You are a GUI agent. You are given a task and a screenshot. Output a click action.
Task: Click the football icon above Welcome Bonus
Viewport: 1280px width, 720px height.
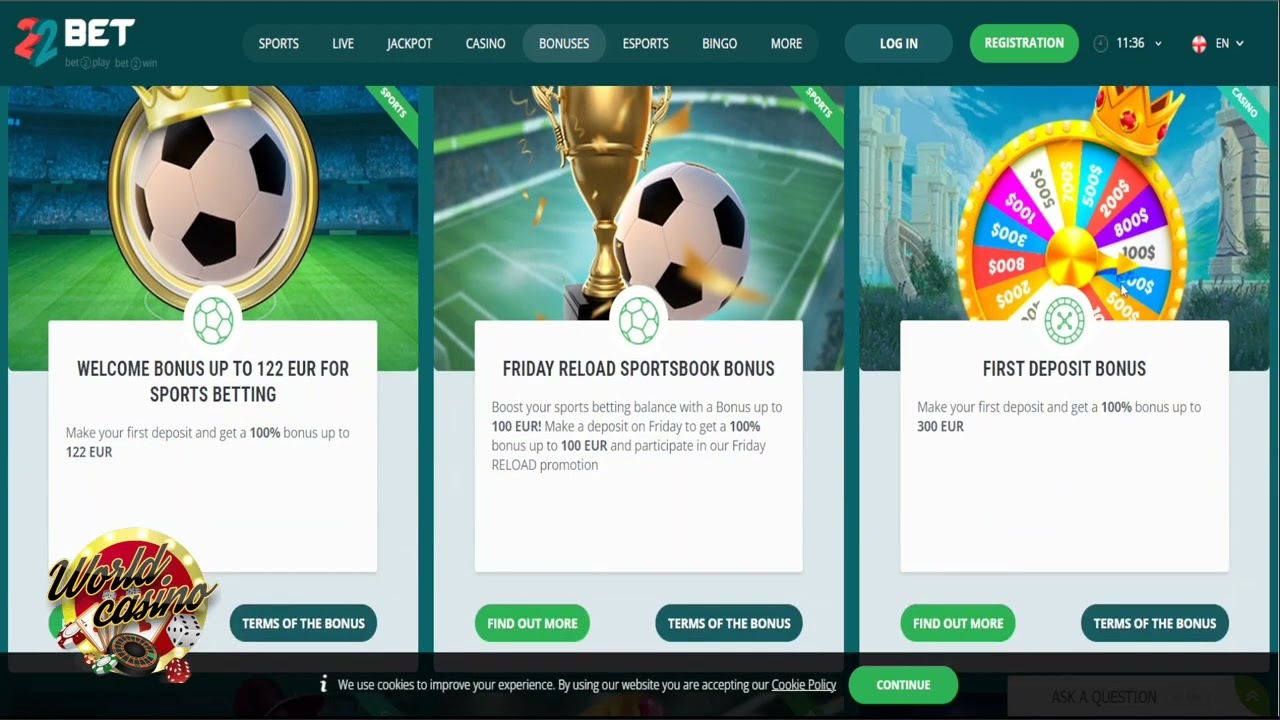click(213, 322)
